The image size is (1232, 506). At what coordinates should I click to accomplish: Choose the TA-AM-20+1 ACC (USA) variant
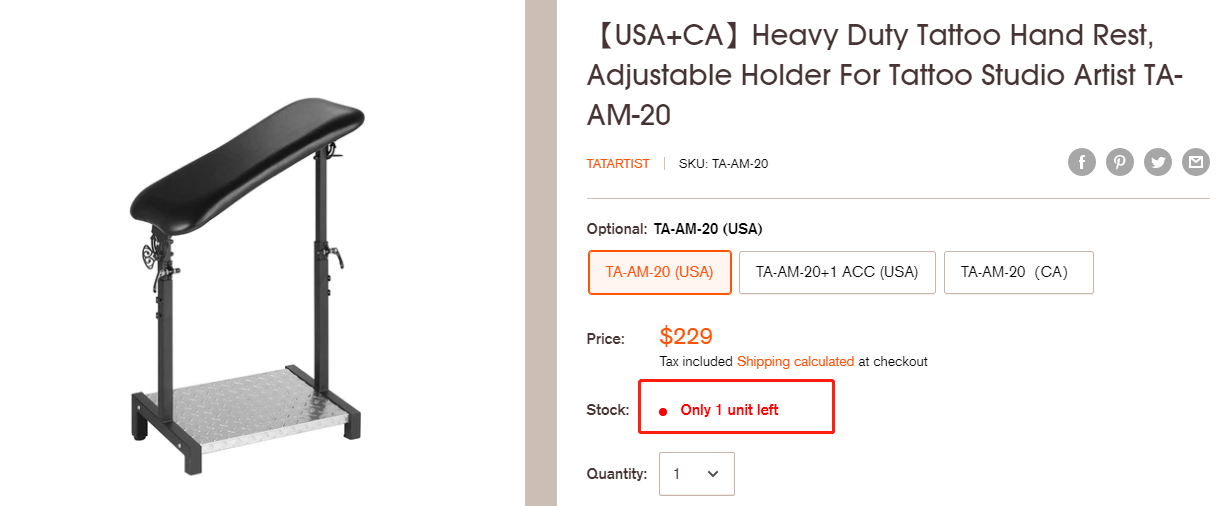click(x=837, y=272)
